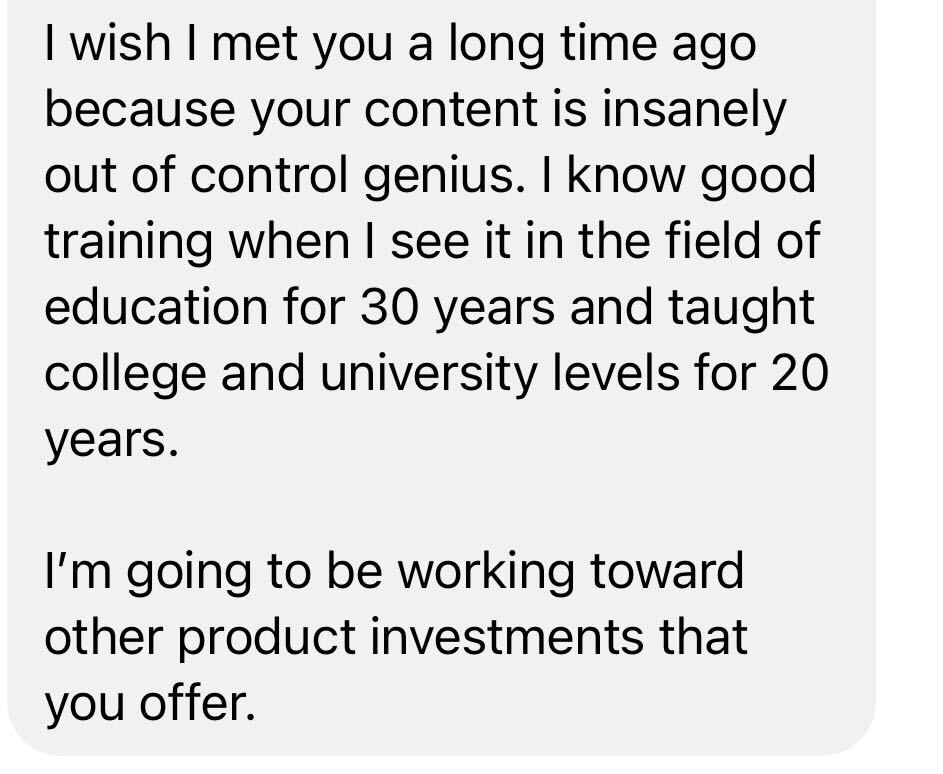
Task: Click the phrase "out of control"
Action: (197, 175)
